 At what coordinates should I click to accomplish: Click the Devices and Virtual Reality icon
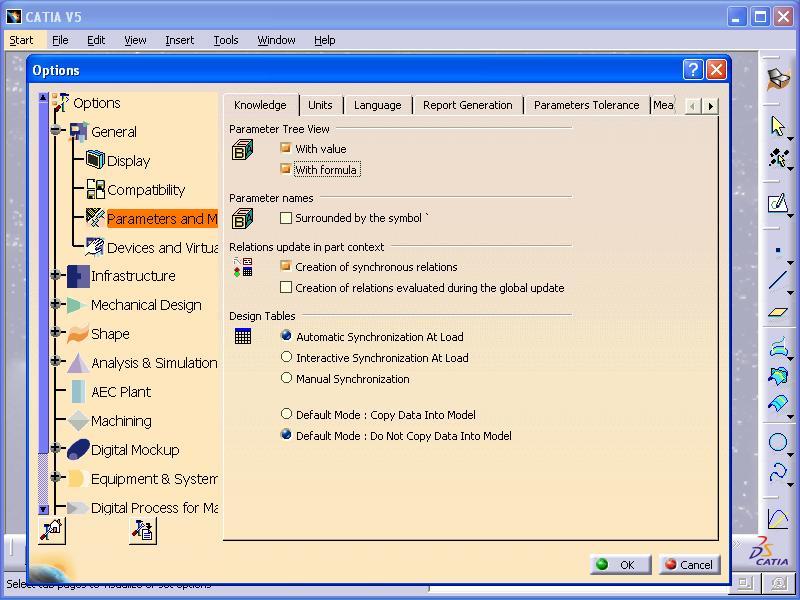(95, 247)
